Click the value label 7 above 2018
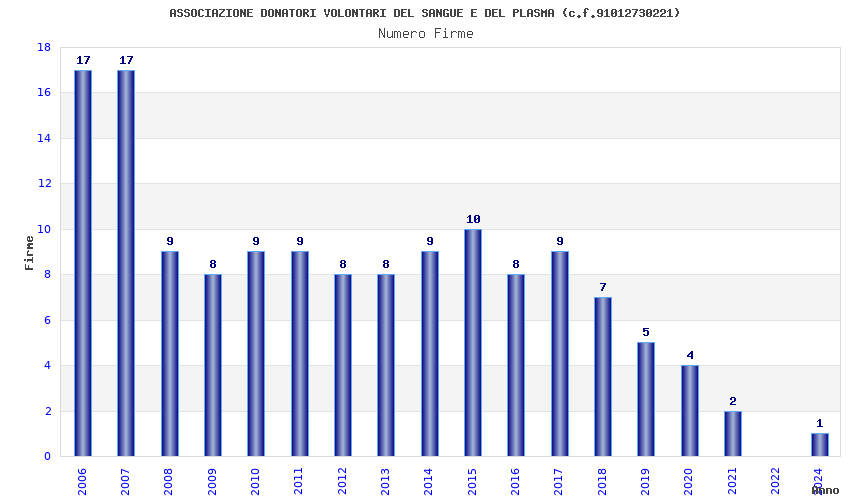850x500 pixels. click(603, 287)
